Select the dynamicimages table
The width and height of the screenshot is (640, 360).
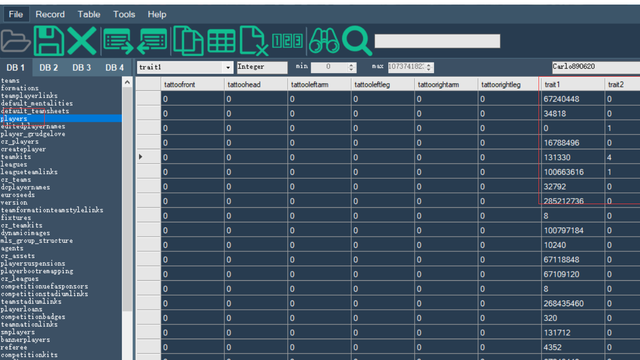click(x=25, y=233)
